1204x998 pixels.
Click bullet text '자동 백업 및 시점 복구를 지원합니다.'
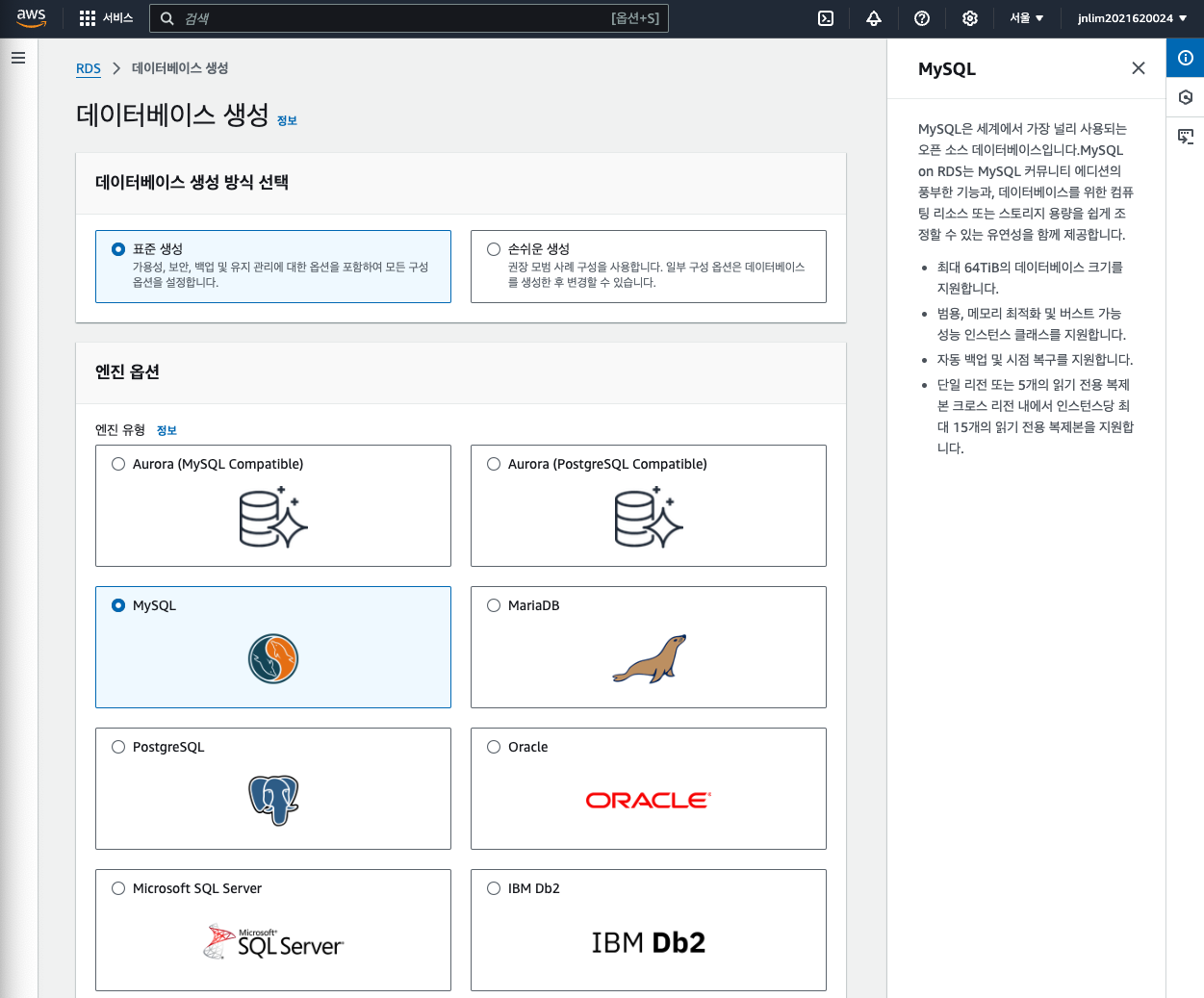coord(1036,359)
